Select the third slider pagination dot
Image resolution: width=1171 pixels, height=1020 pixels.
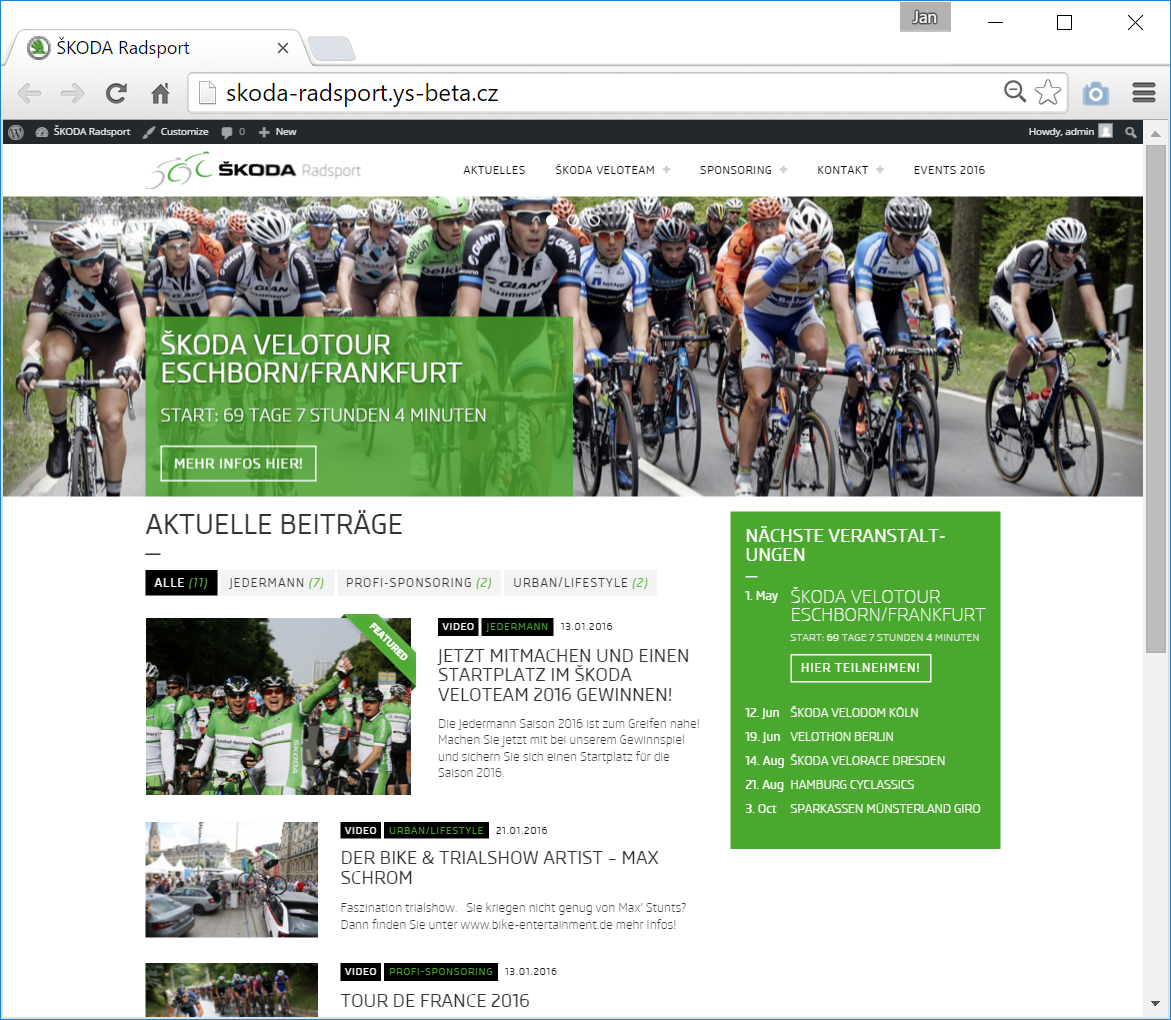tap(594, 220)
